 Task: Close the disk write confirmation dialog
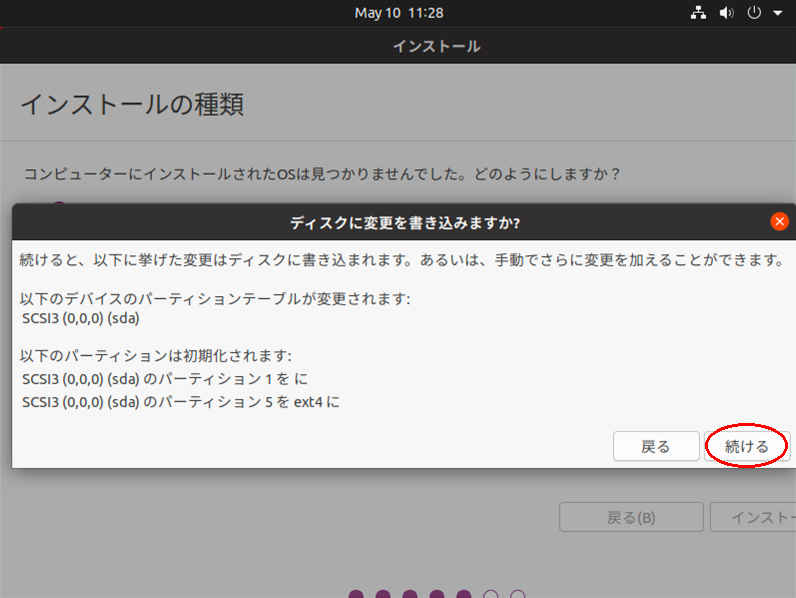click(780, 221)
